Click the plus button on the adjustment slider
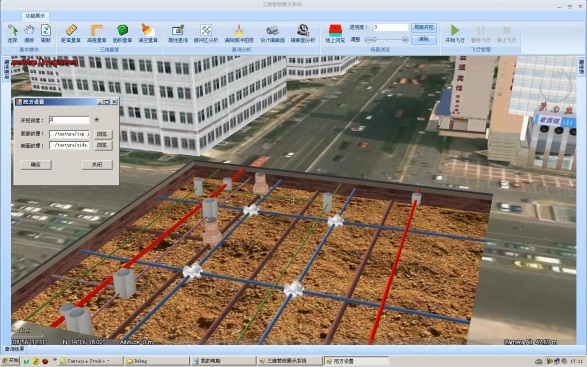The width and height of the screenshot is (587, 367). 405,40
